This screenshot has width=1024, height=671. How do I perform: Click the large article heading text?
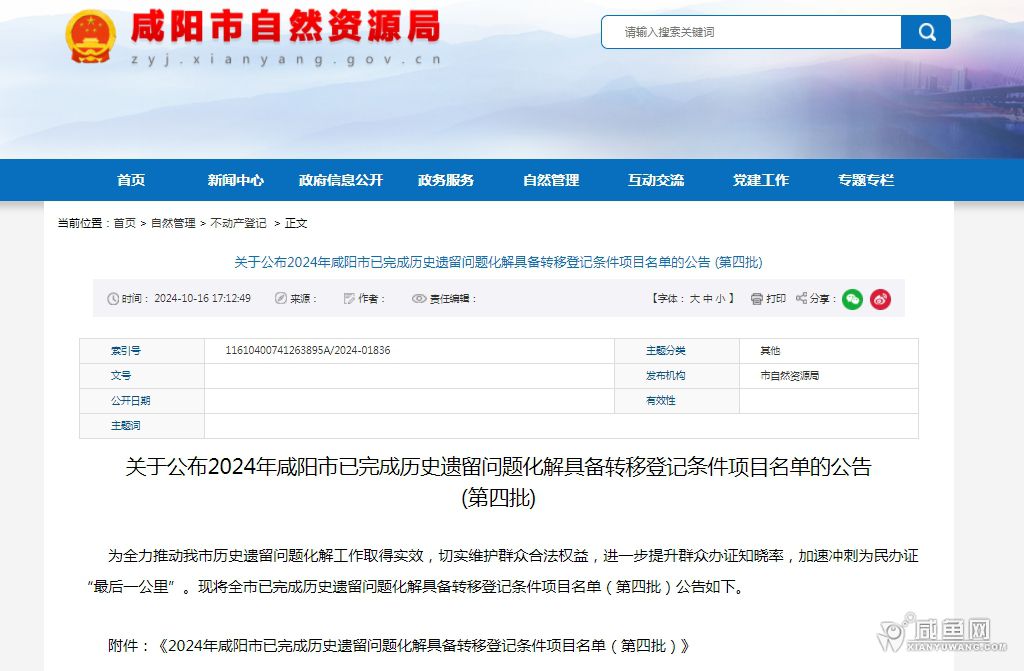pyautogui.click(x=498, y=482)
